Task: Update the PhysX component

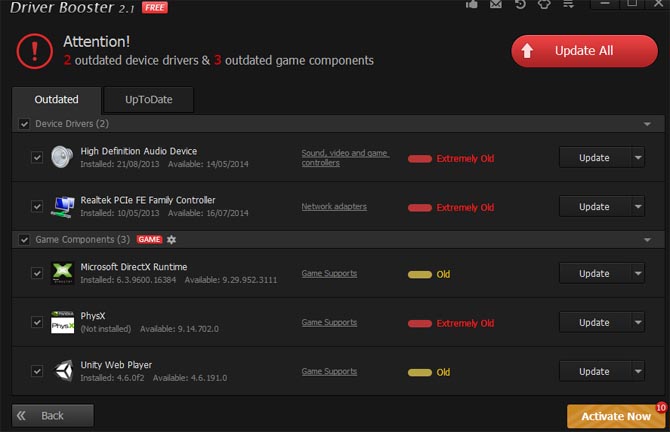Action: click(x=594, y=323)
